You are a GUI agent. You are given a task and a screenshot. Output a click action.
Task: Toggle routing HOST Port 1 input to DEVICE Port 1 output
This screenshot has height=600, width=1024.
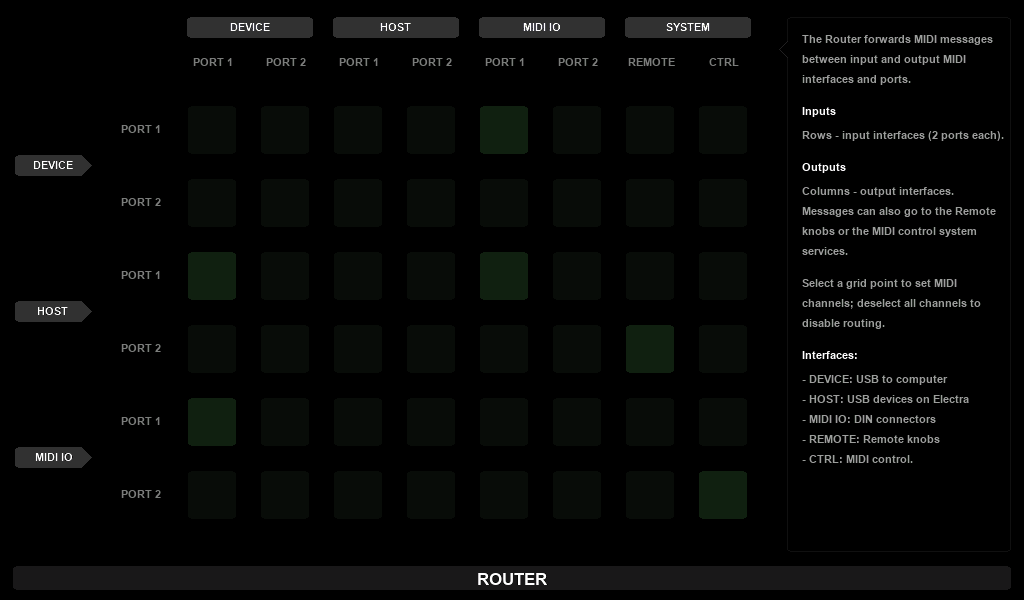pos(212,276)
